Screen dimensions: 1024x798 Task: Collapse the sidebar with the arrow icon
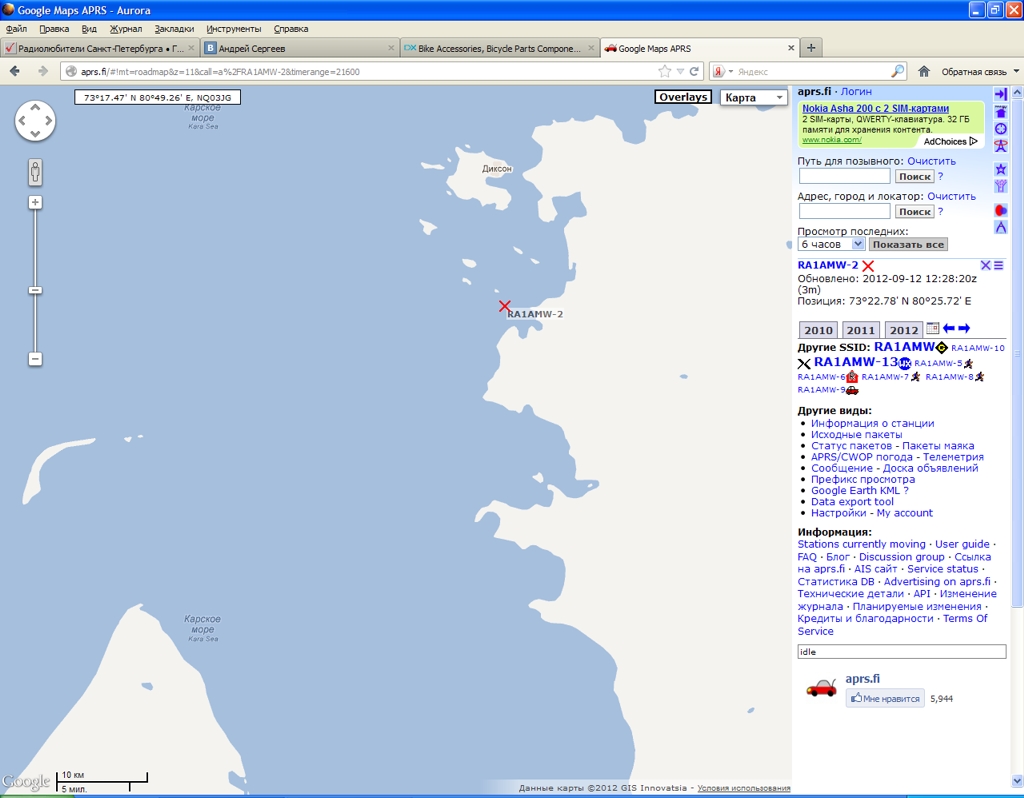click(1000, 94)
